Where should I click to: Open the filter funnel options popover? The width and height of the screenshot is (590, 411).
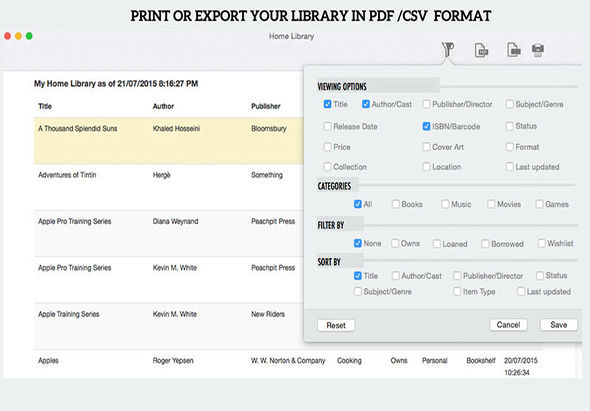[x=448, y=50]
